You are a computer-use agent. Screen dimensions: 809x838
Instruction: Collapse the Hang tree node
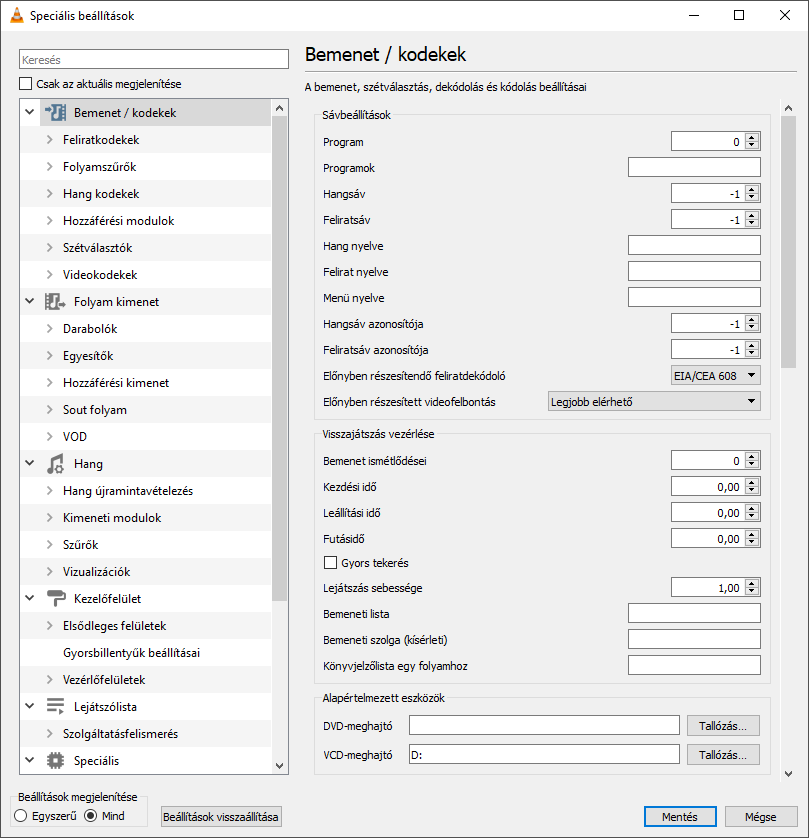(30, 463)
